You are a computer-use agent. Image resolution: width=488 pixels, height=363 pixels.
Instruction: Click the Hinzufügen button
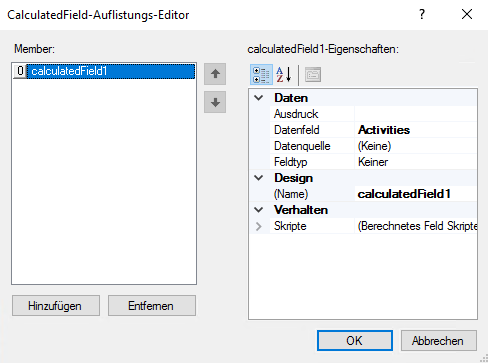point(56,306)
